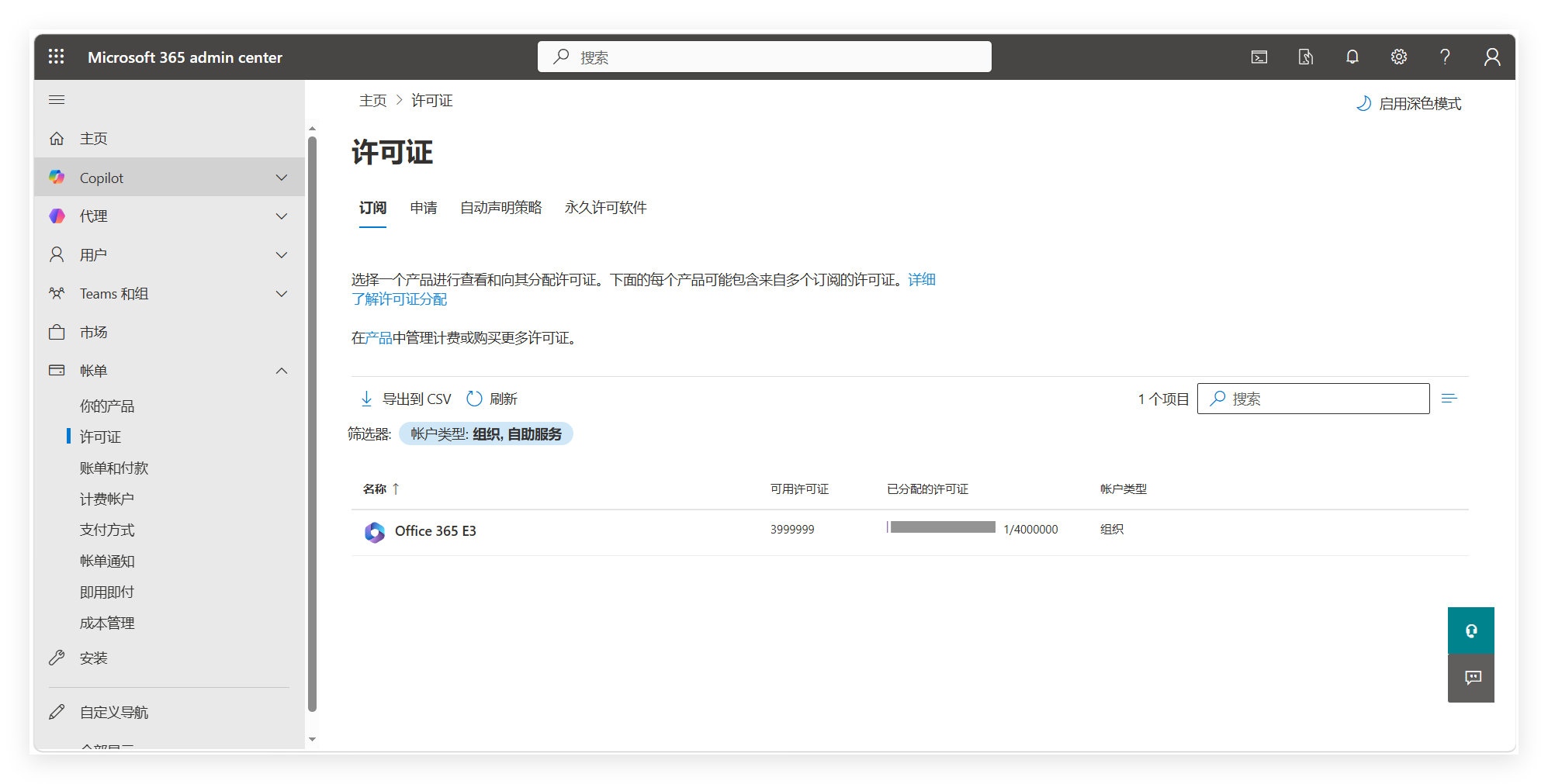Image resolution: width=1548 pixels, height=784 pixels.
Task: Open 成本管理 in the sidebar
Action: click(107, 623)
